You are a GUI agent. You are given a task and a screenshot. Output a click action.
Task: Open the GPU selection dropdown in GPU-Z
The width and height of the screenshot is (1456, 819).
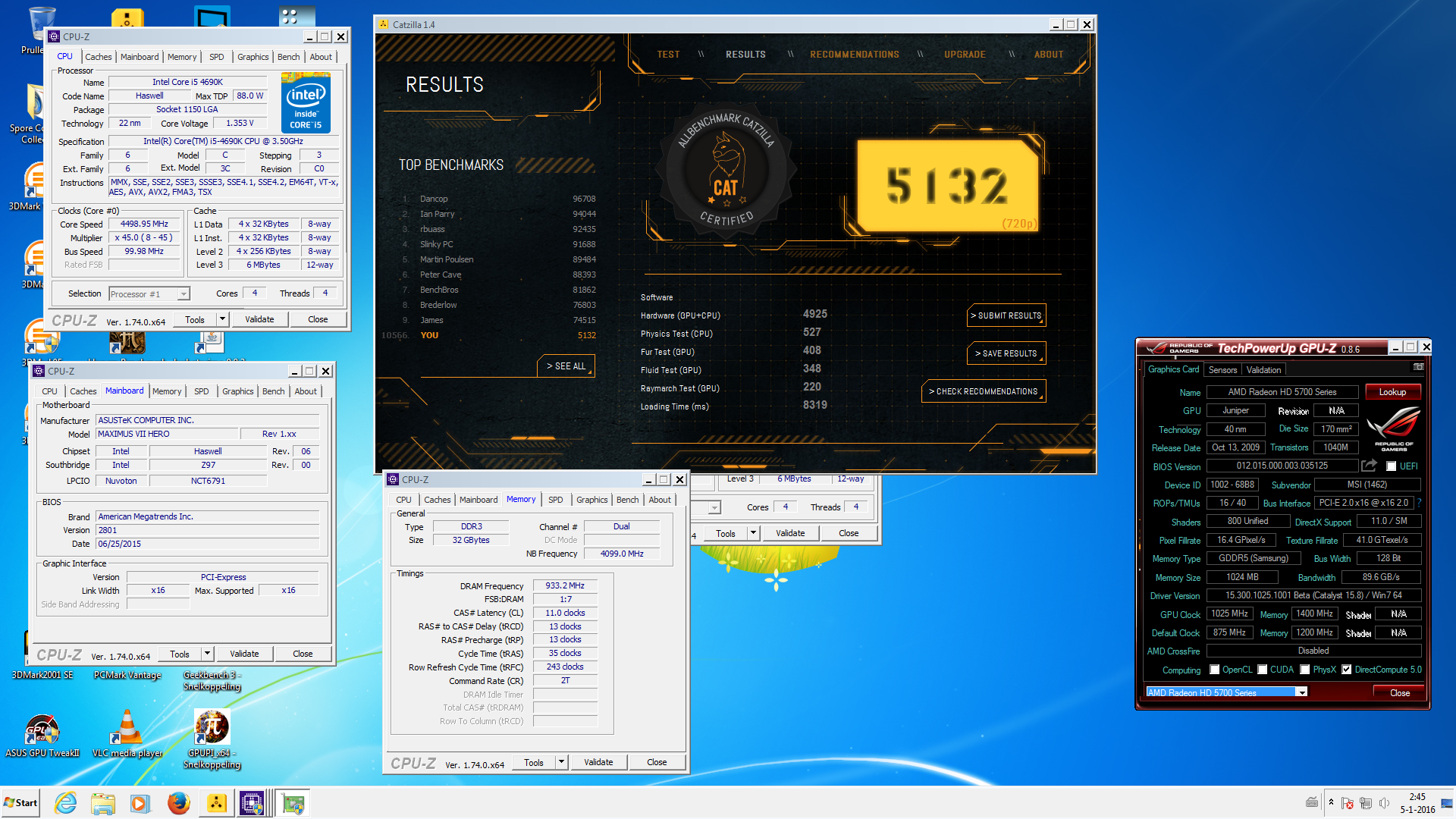1301,692
